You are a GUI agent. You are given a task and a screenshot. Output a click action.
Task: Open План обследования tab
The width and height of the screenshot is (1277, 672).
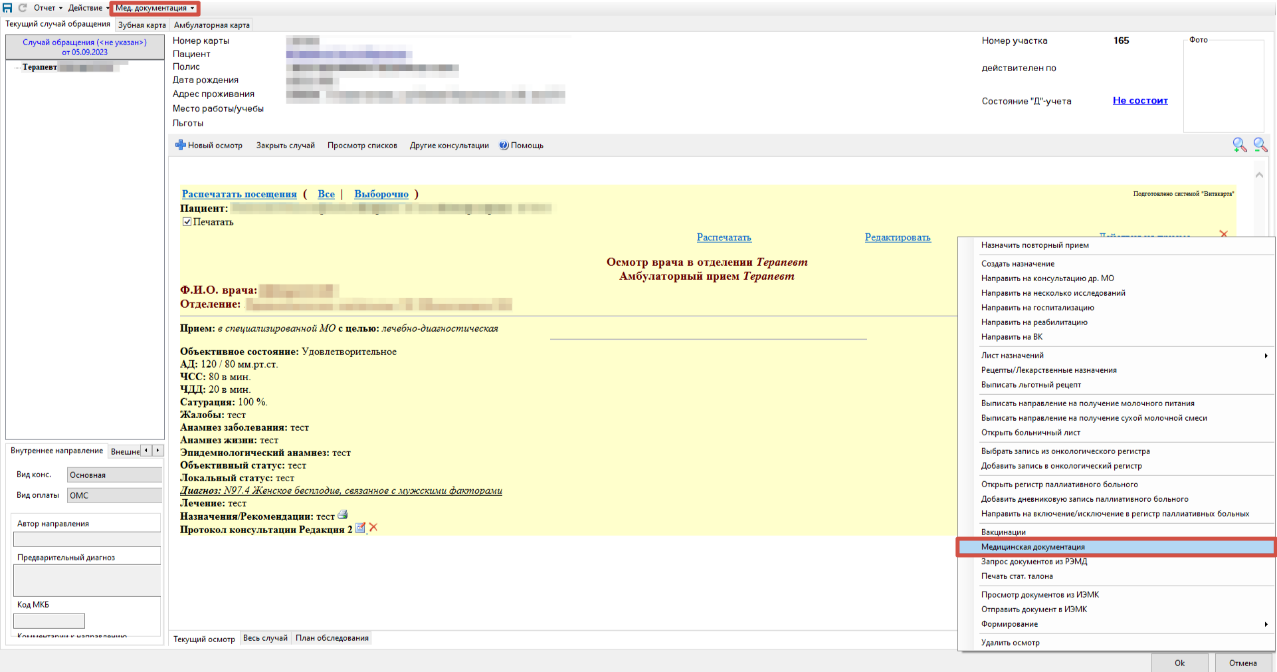click(x=332, y=638)
